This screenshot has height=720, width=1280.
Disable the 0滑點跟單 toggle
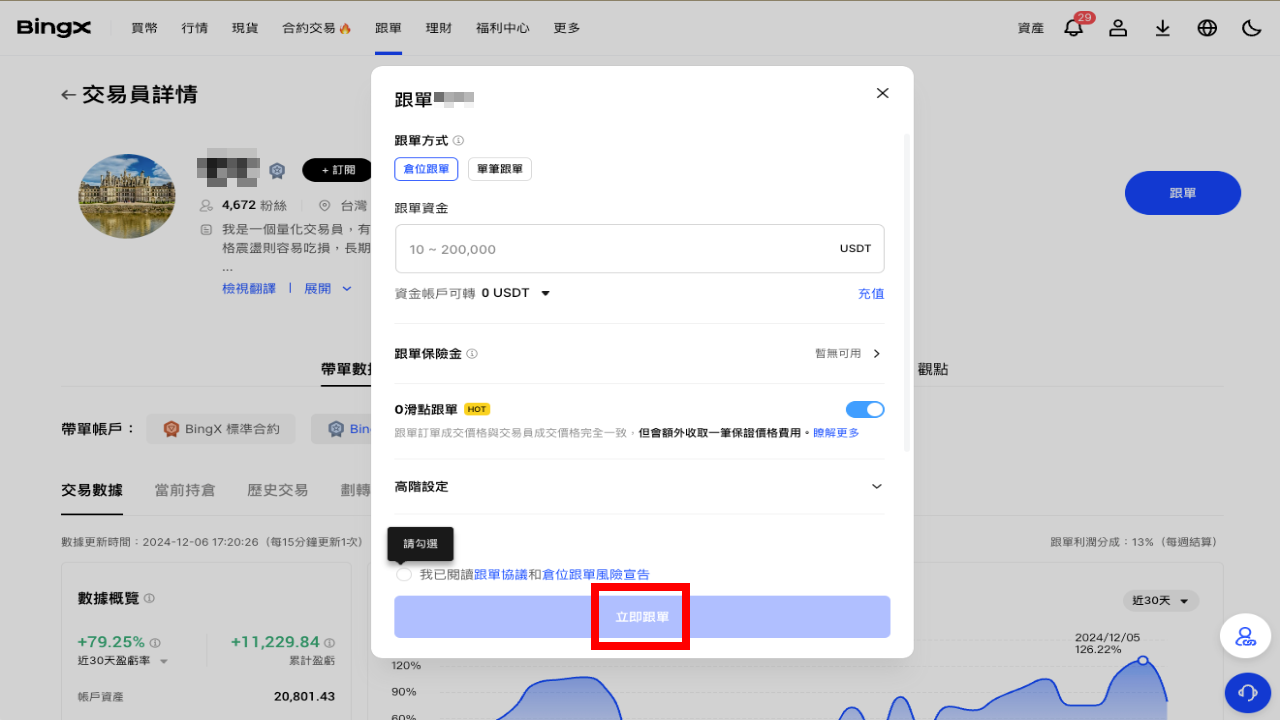tap(864, 409)
